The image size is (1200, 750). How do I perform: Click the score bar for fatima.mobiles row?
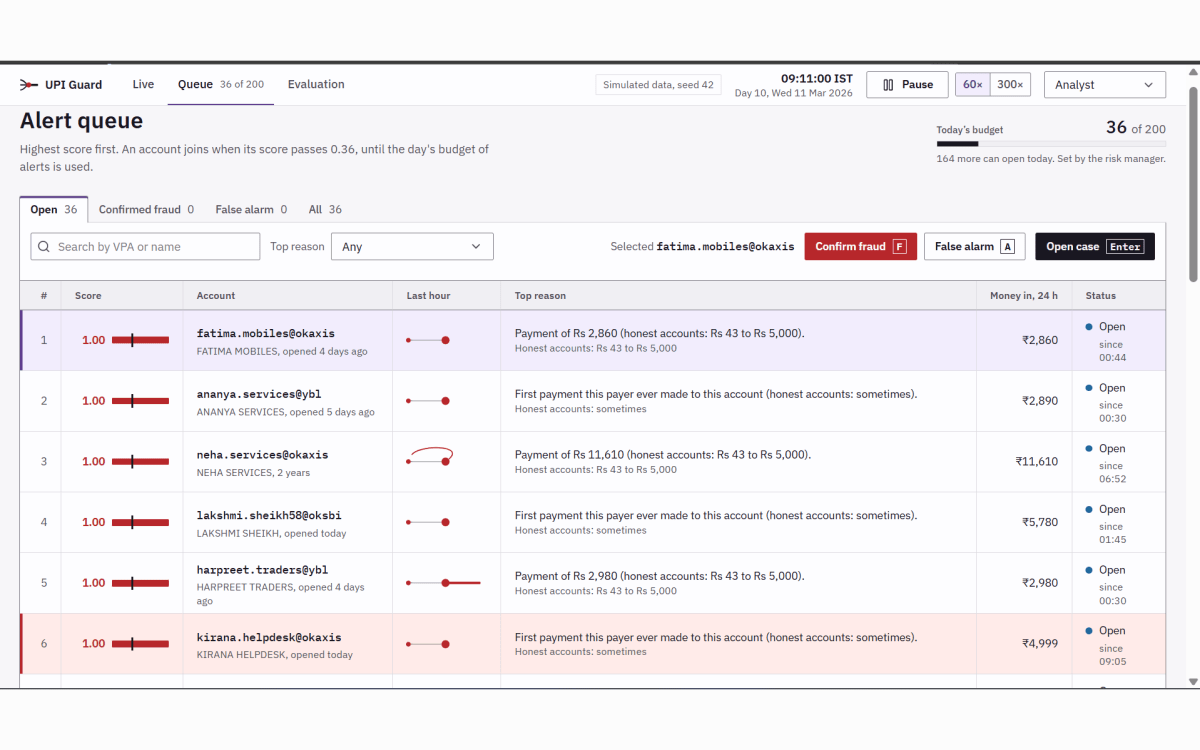pos(139,340)
